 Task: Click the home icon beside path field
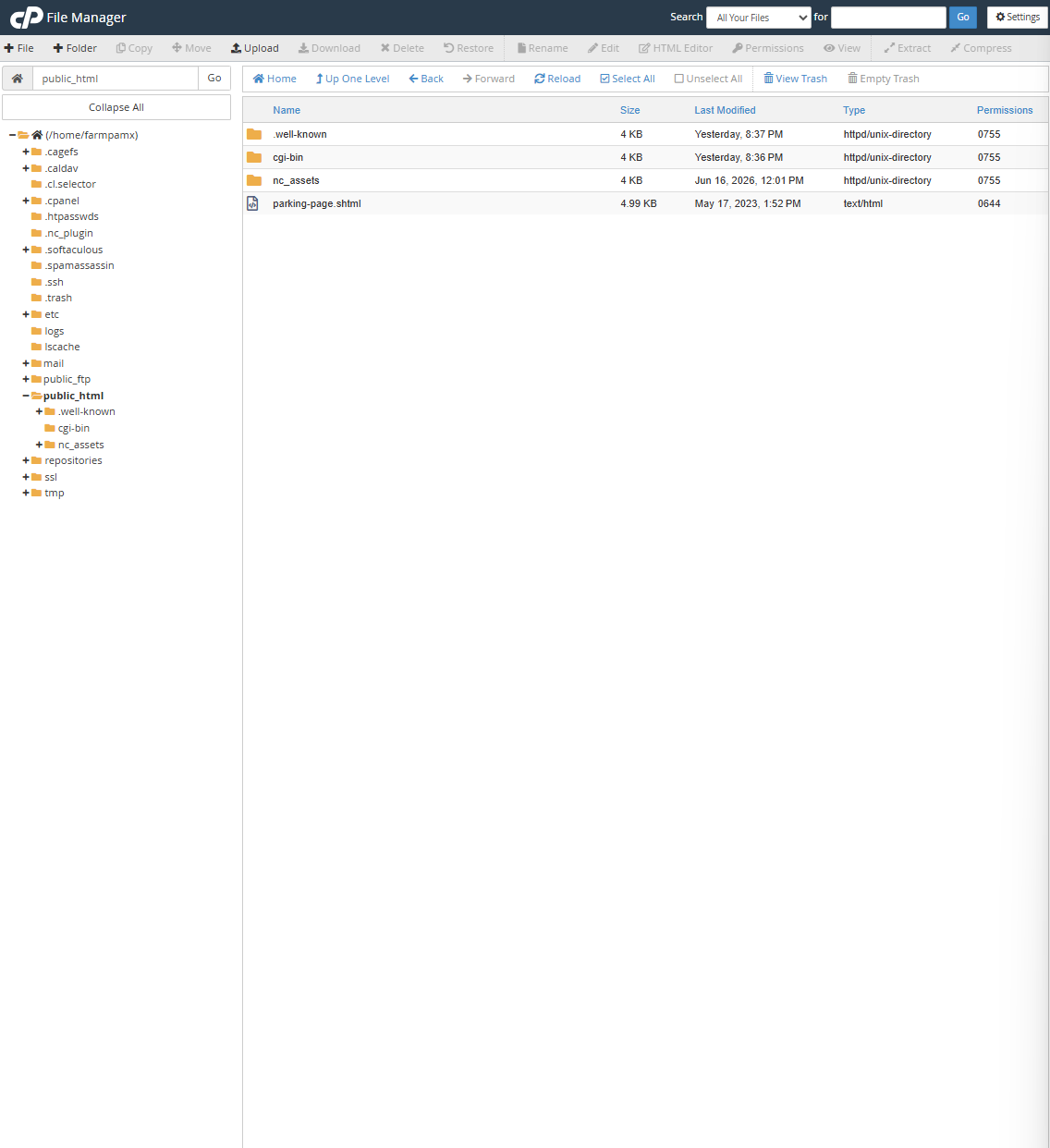point(17,79)
